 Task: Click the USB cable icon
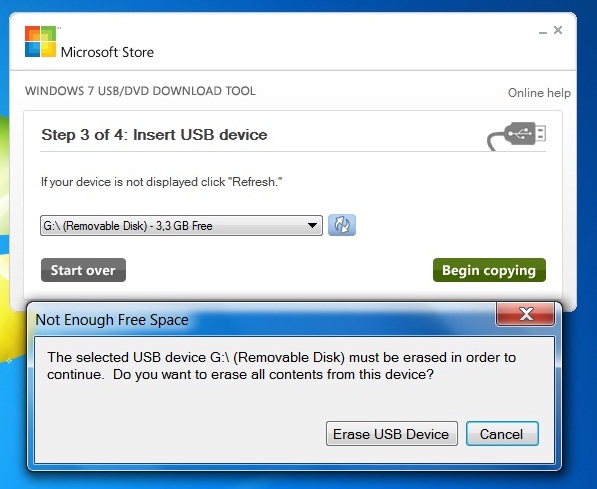[x=517, y=136]
